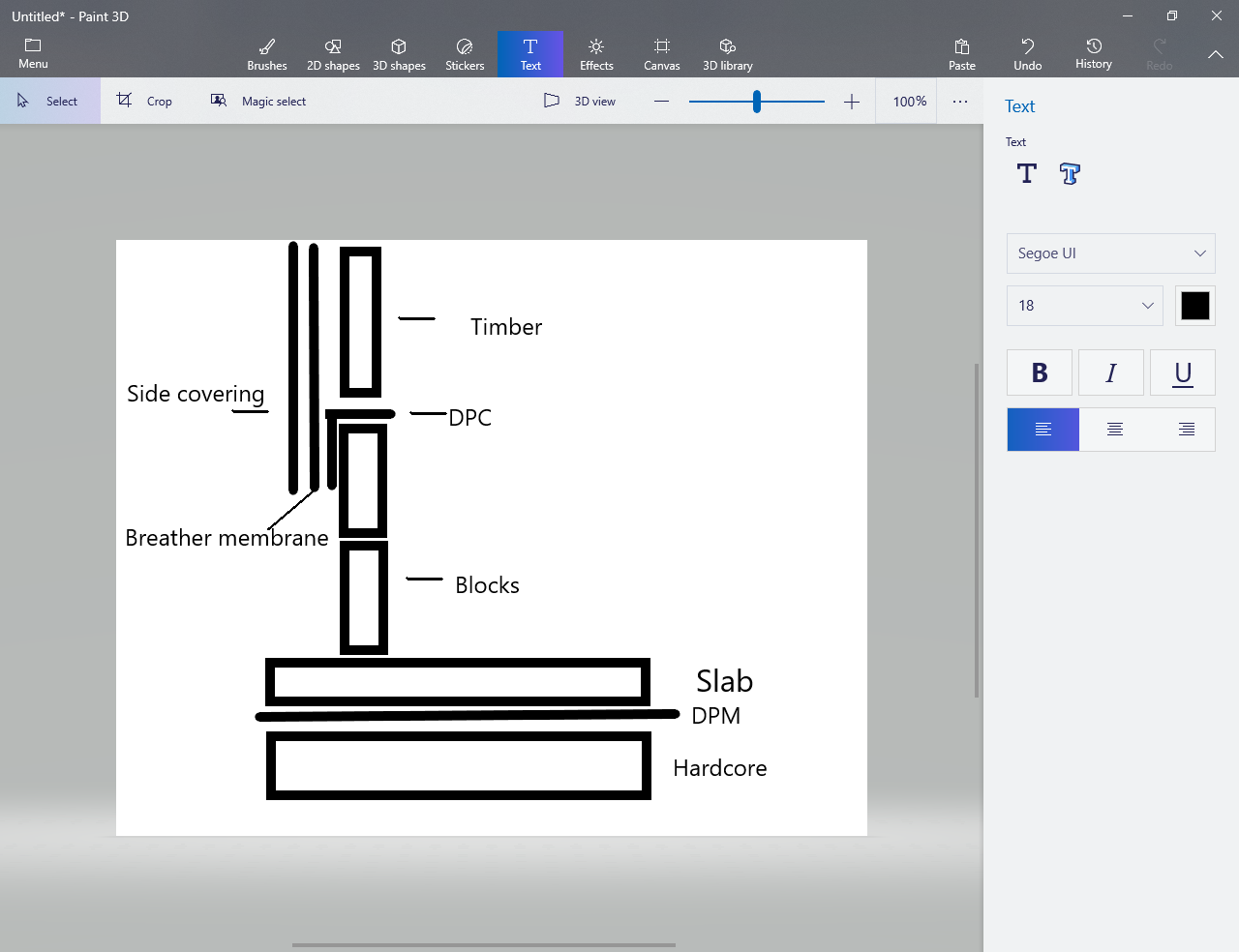Open the black text color swatch
Viewport: 1239px width, 952px height.
1195,306
